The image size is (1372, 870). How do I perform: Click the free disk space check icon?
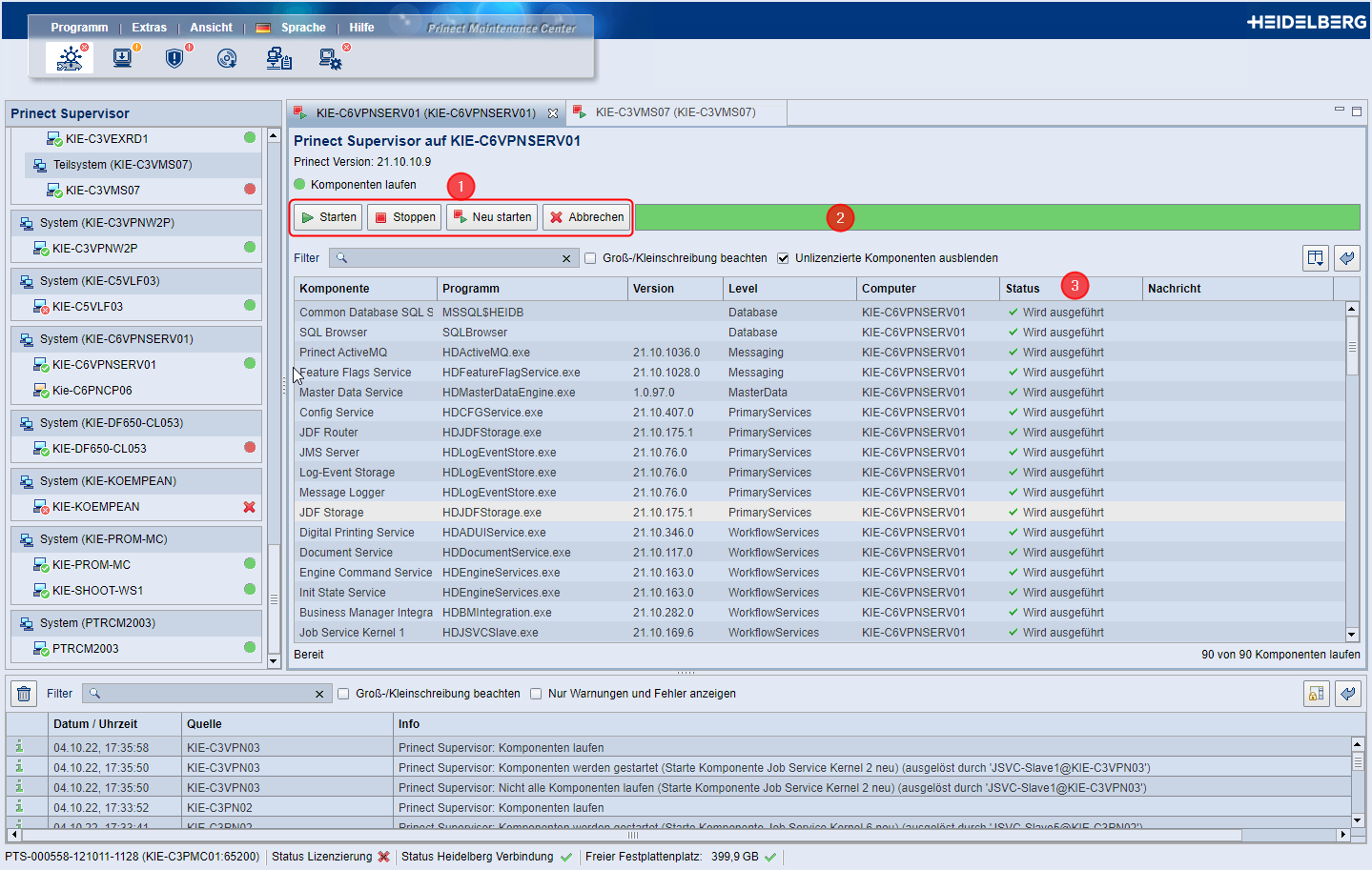(x=770, y=857)
